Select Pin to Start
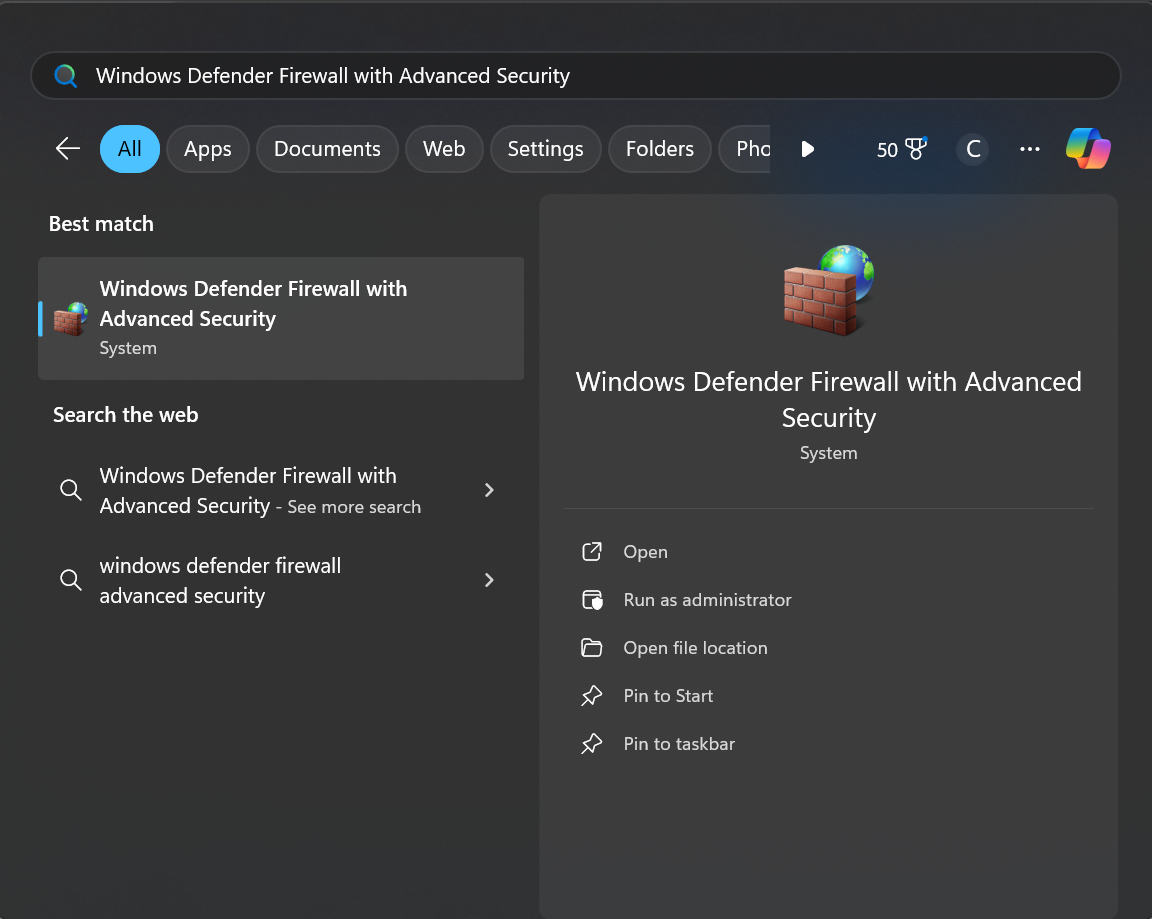Viewport: 1152px width, 919px height. point(668,696)
